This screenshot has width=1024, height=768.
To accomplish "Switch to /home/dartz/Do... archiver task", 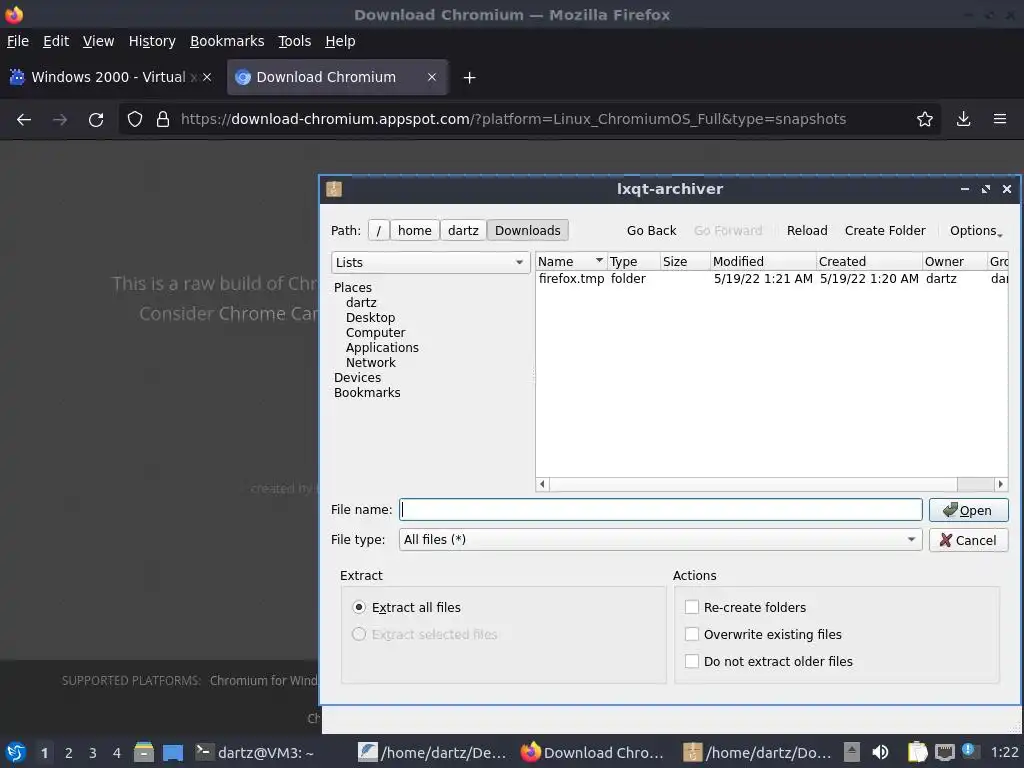I will coord(758,753).
